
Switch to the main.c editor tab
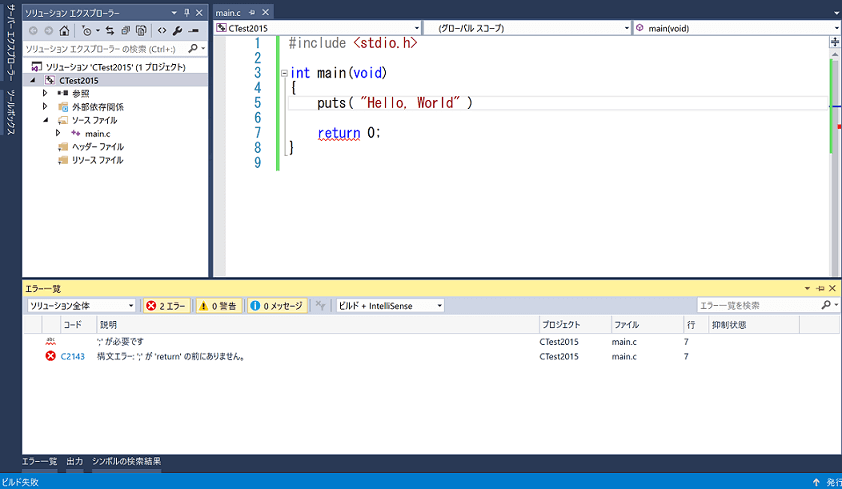[x=228, y=12]
